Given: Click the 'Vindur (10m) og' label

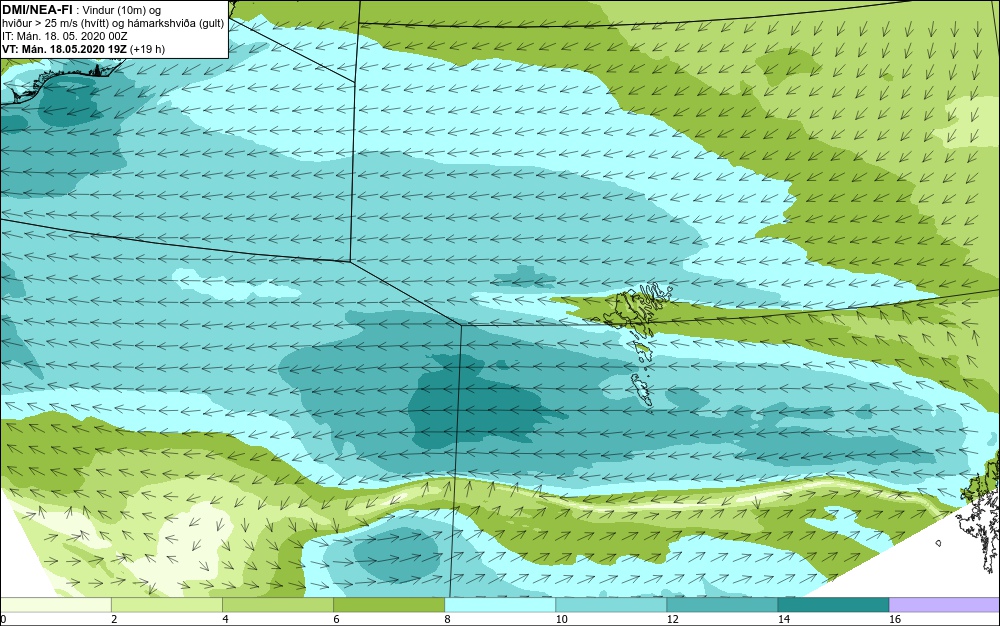Looking at the screenshot, I should 122,11.
